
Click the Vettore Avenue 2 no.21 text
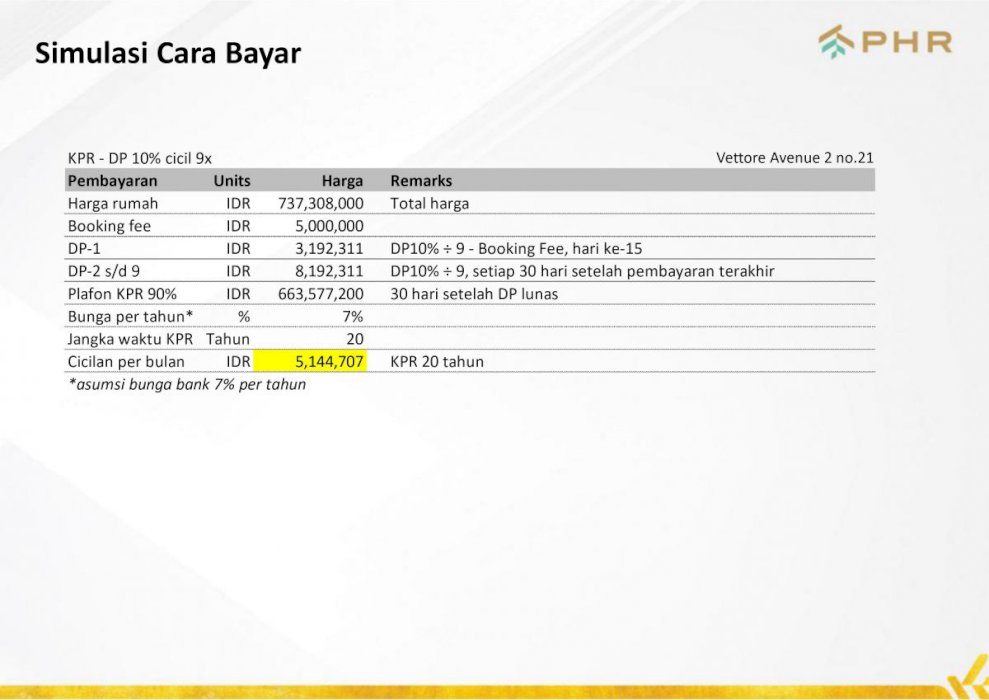click(x=795, y=158)
